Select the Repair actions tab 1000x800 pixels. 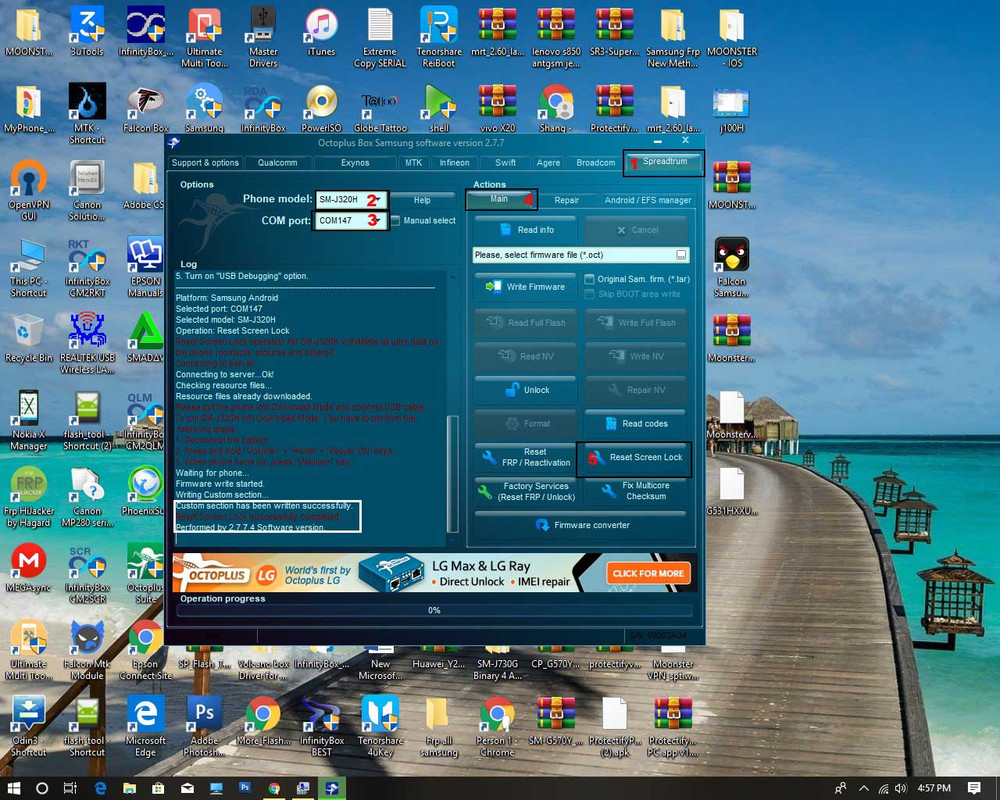click(566, 200)
